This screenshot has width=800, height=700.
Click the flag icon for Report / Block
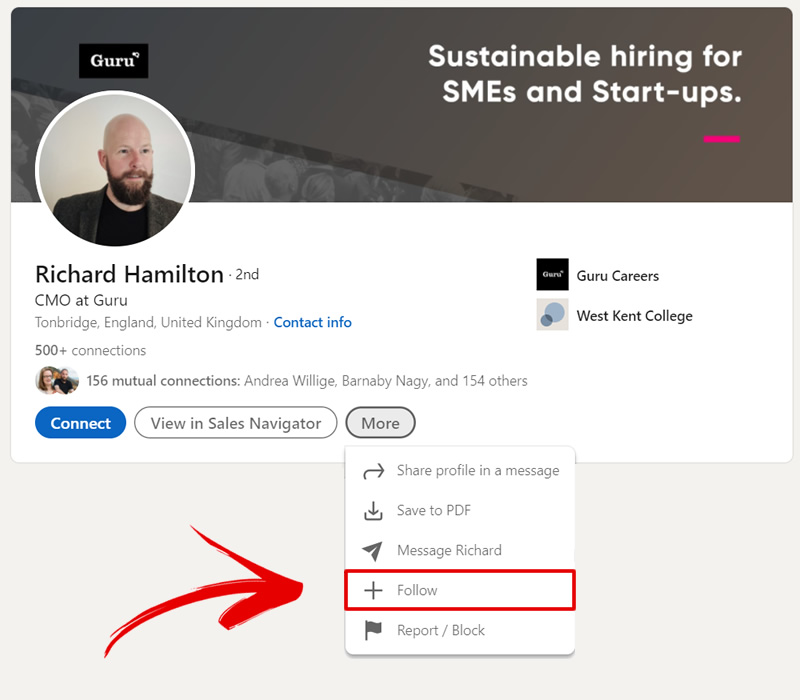[x=373, y=631]
